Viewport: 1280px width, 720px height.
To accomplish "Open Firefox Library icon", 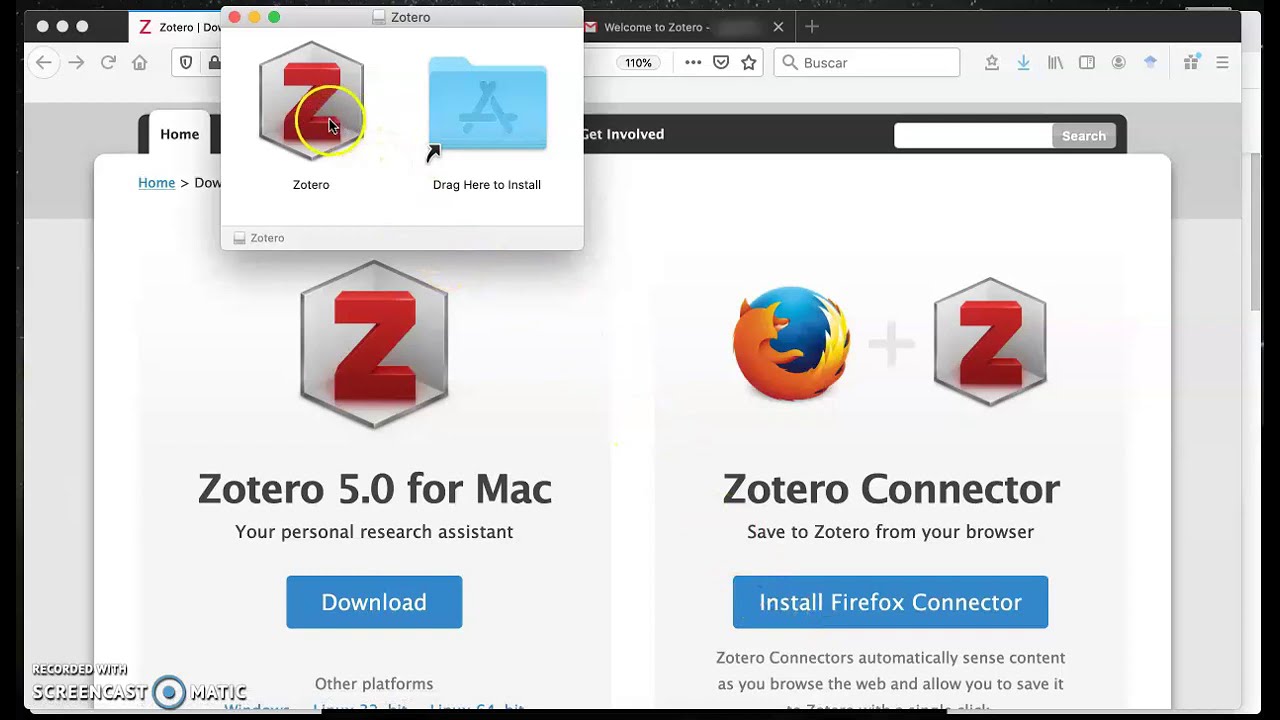I will click(1055, 63).
